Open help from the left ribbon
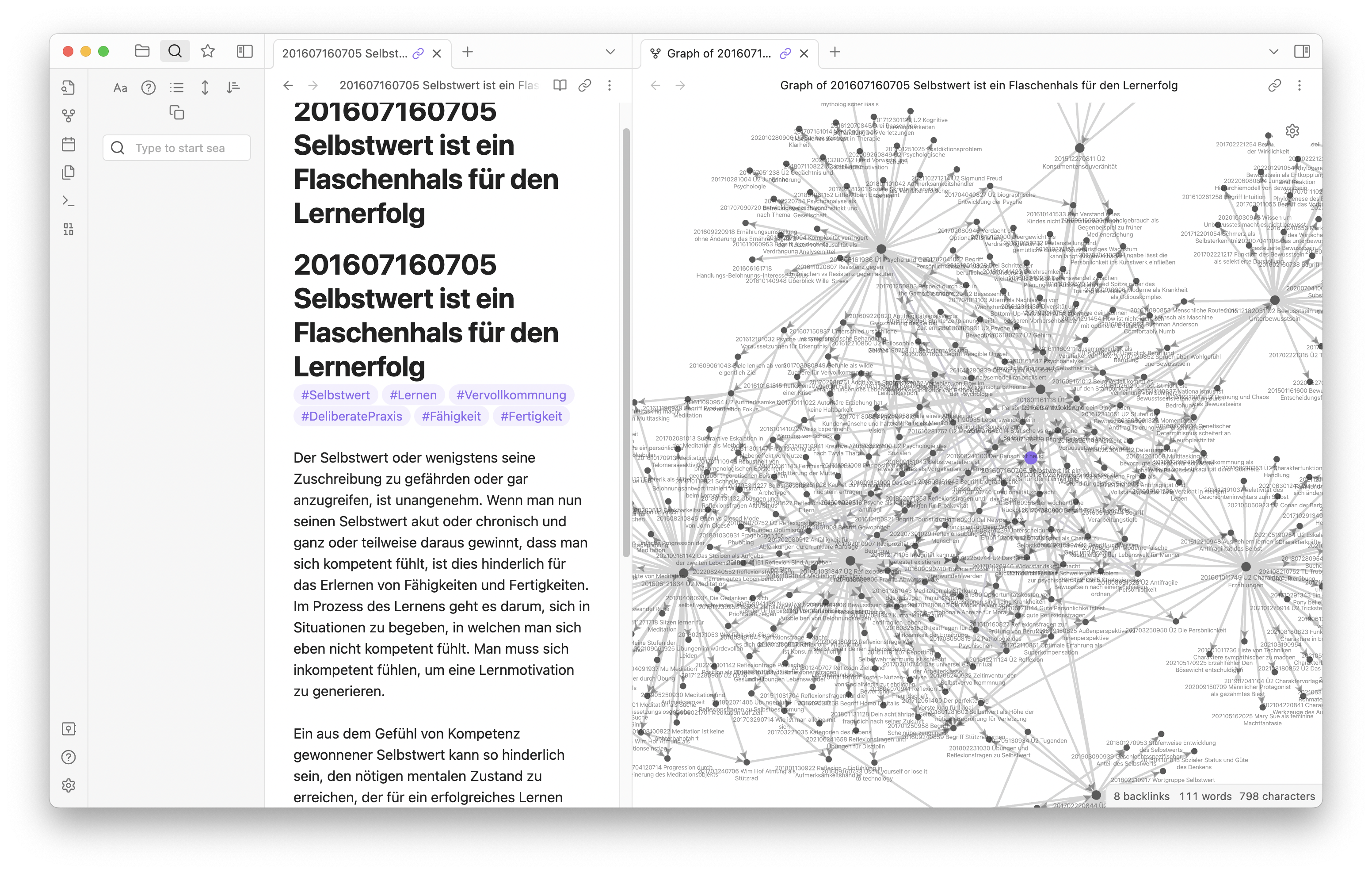 click(x=69, y=757)
